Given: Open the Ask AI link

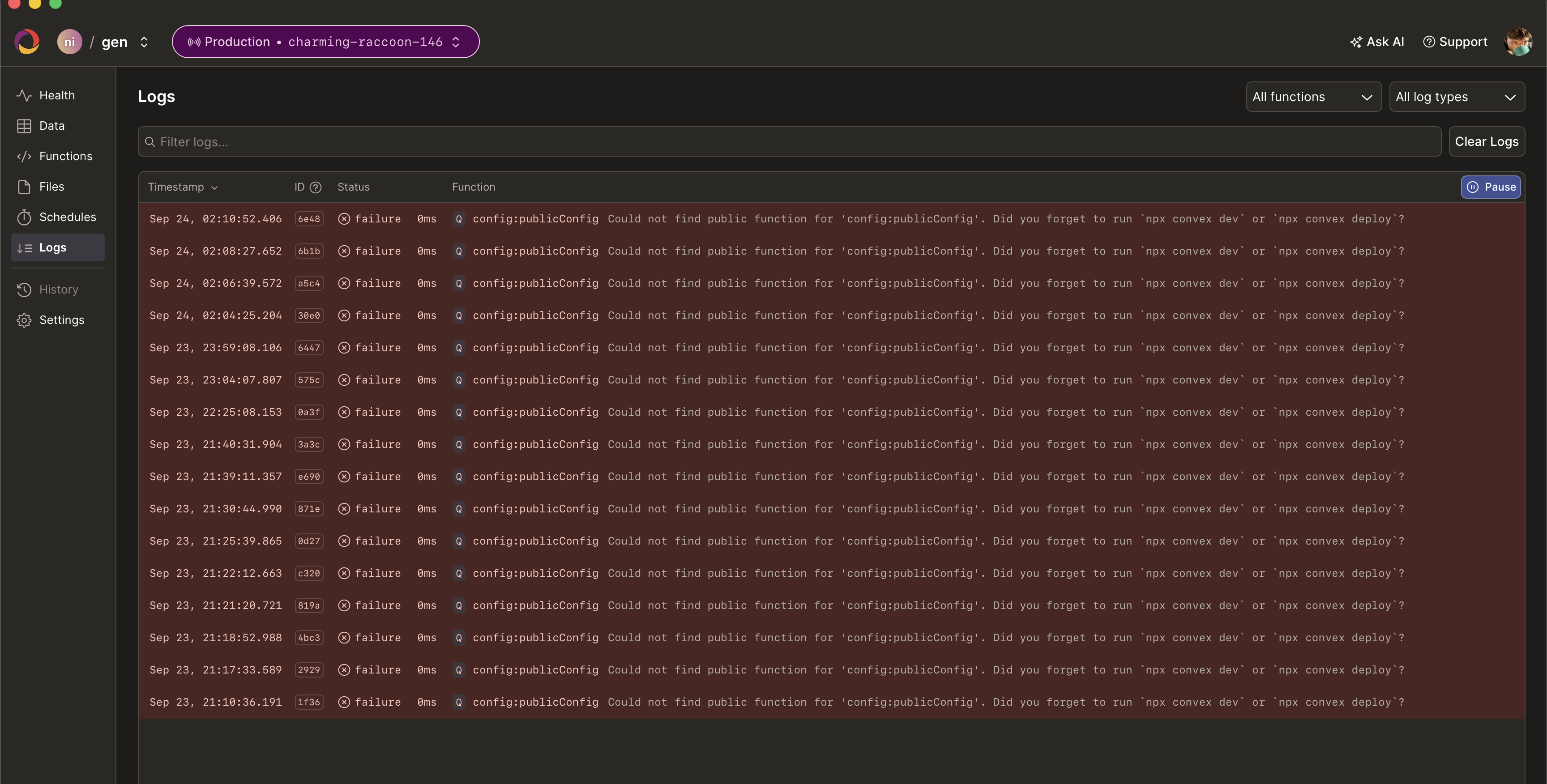Looking at the screenshot, I should [1376, 42].
